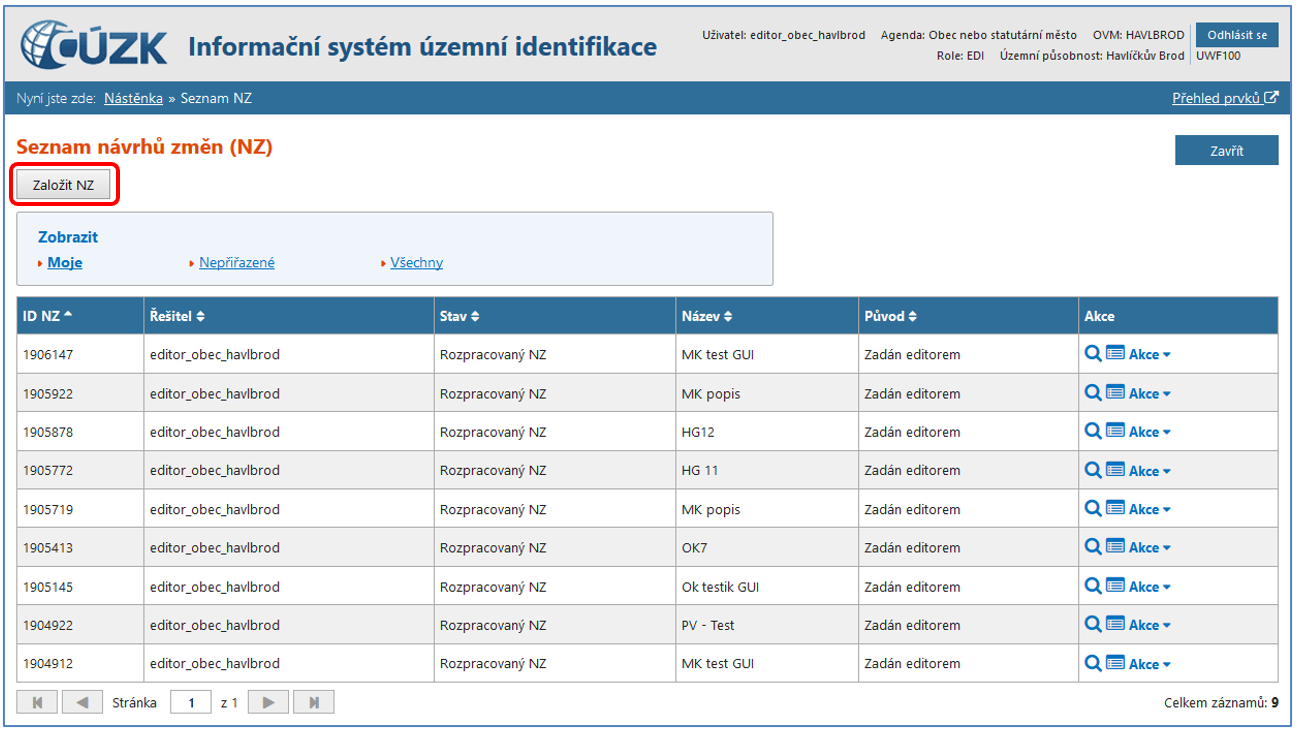Open Akce dropdown for NZ 1905719

pos(1149,510)
